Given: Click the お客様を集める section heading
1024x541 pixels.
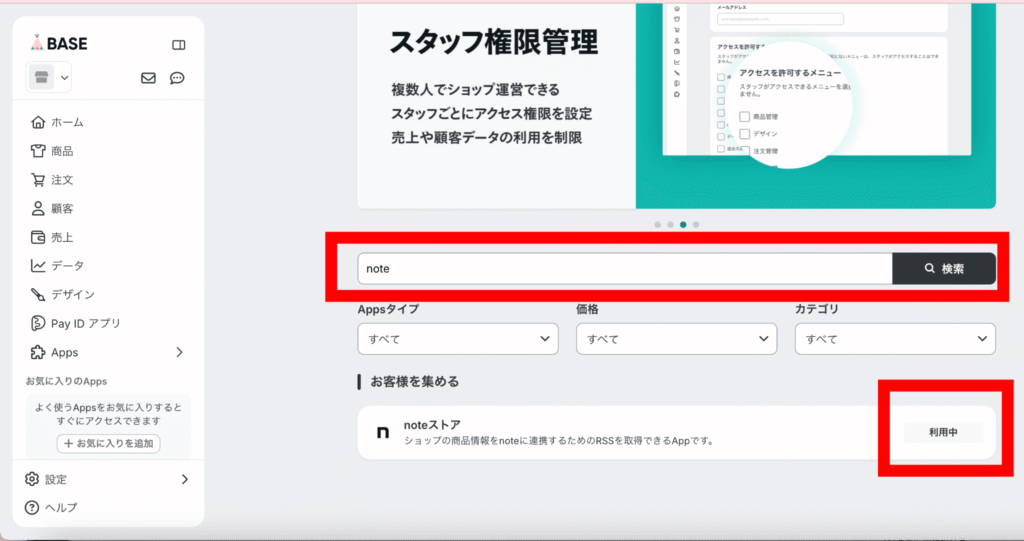Looking at the screenshot, I should tap(414, 382).
